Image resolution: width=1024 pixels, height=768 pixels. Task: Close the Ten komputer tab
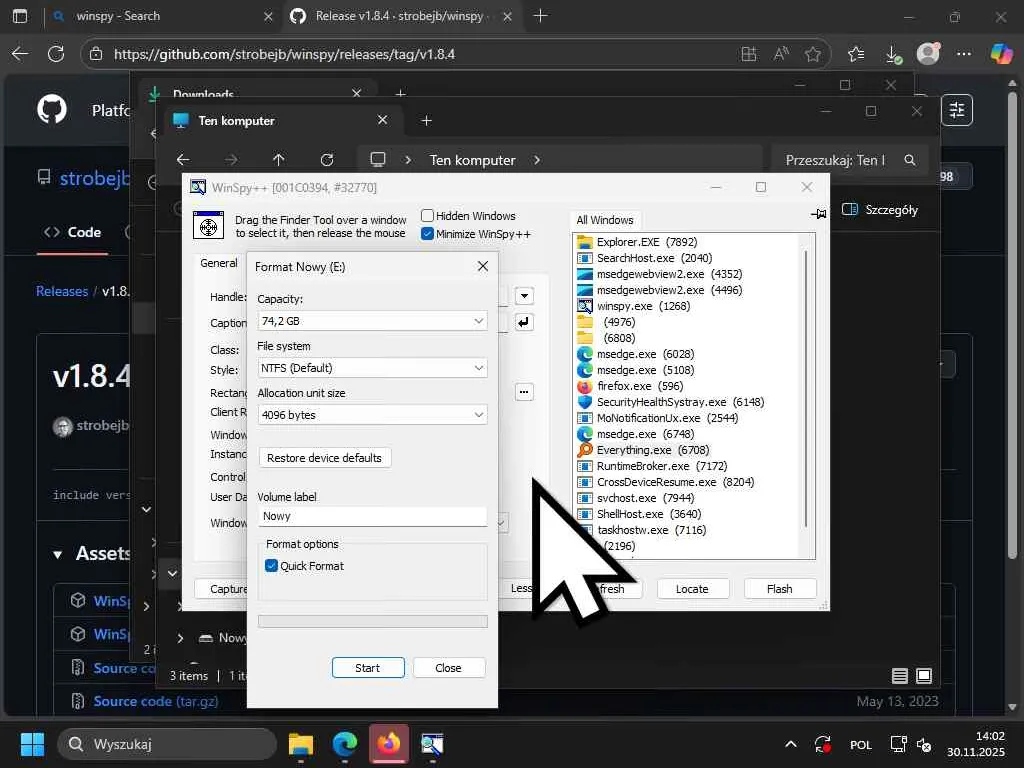tap(383, 120)
